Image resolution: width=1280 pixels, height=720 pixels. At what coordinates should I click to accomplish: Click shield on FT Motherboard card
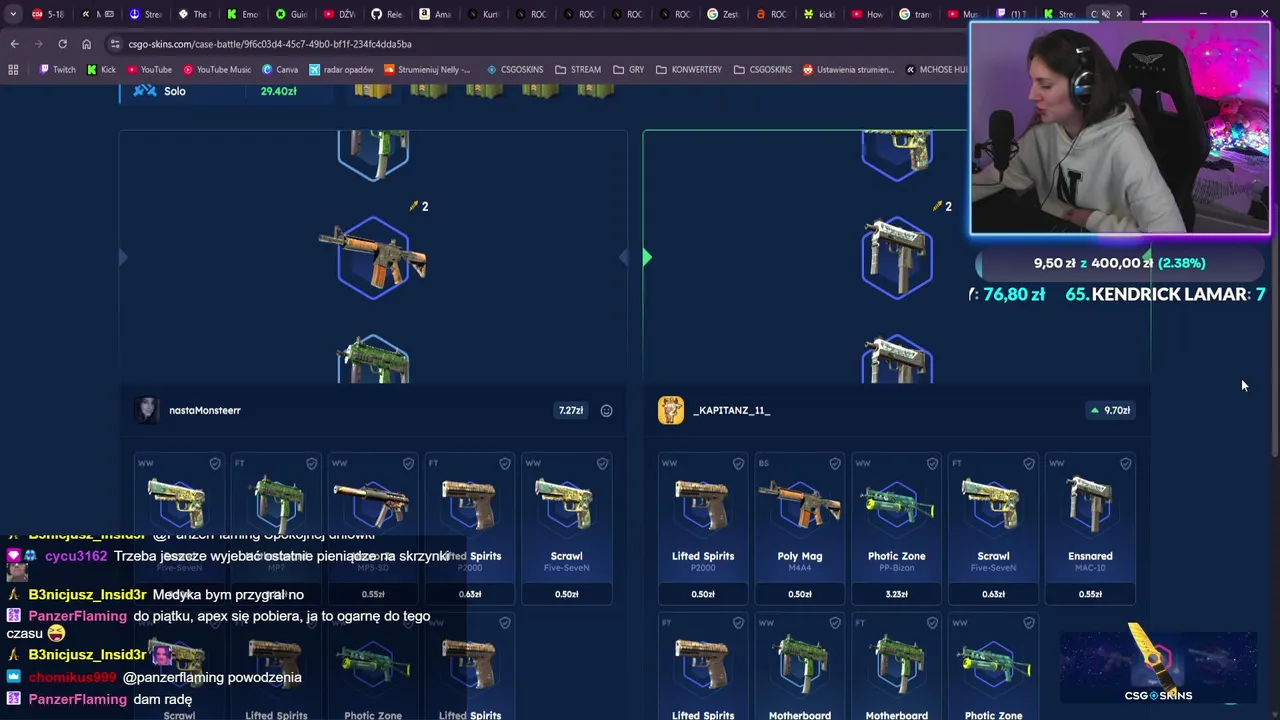(x=932, y=623)
